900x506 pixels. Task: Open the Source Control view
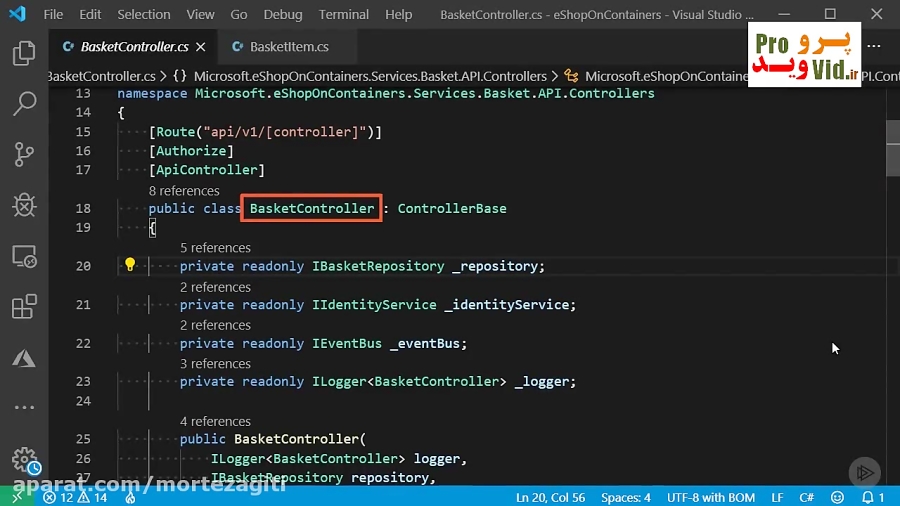(24, 154)
